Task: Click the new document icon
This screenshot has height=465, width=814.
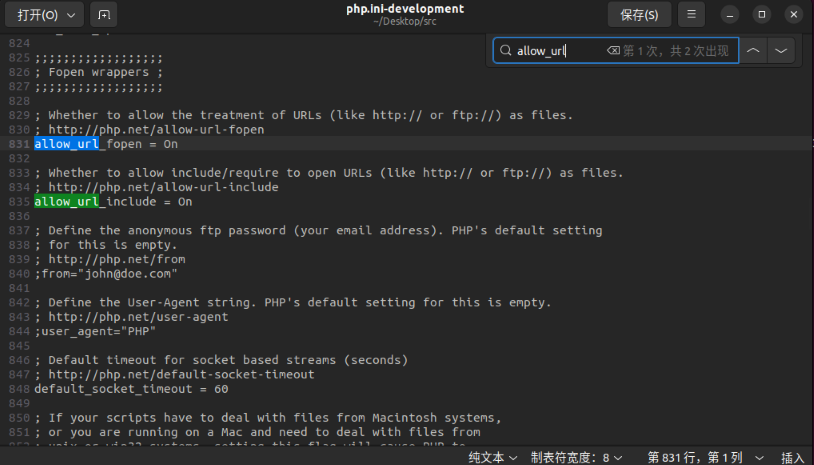Action: (102, 15)
